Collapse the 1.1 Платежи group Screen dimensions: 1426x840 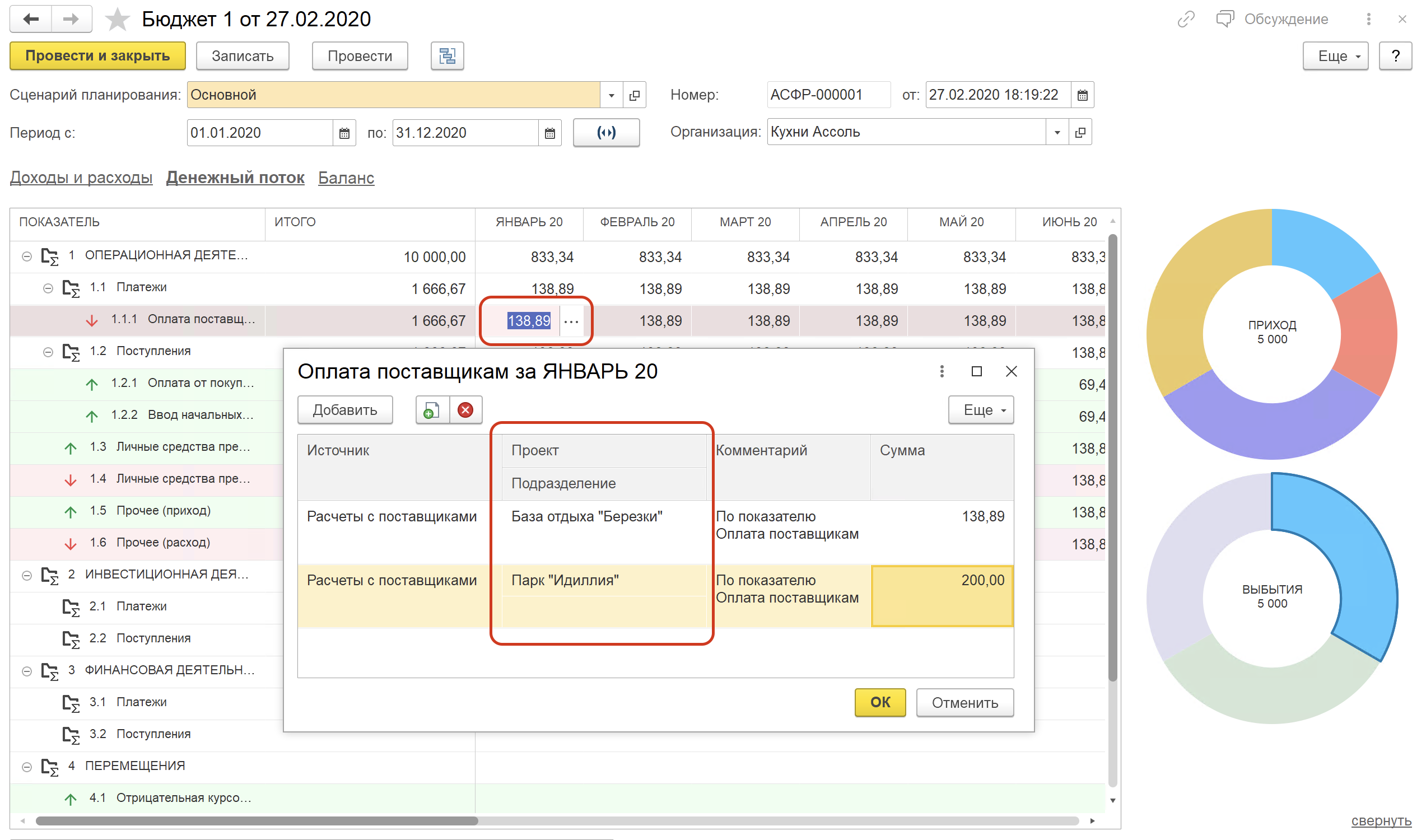point(48,288)
